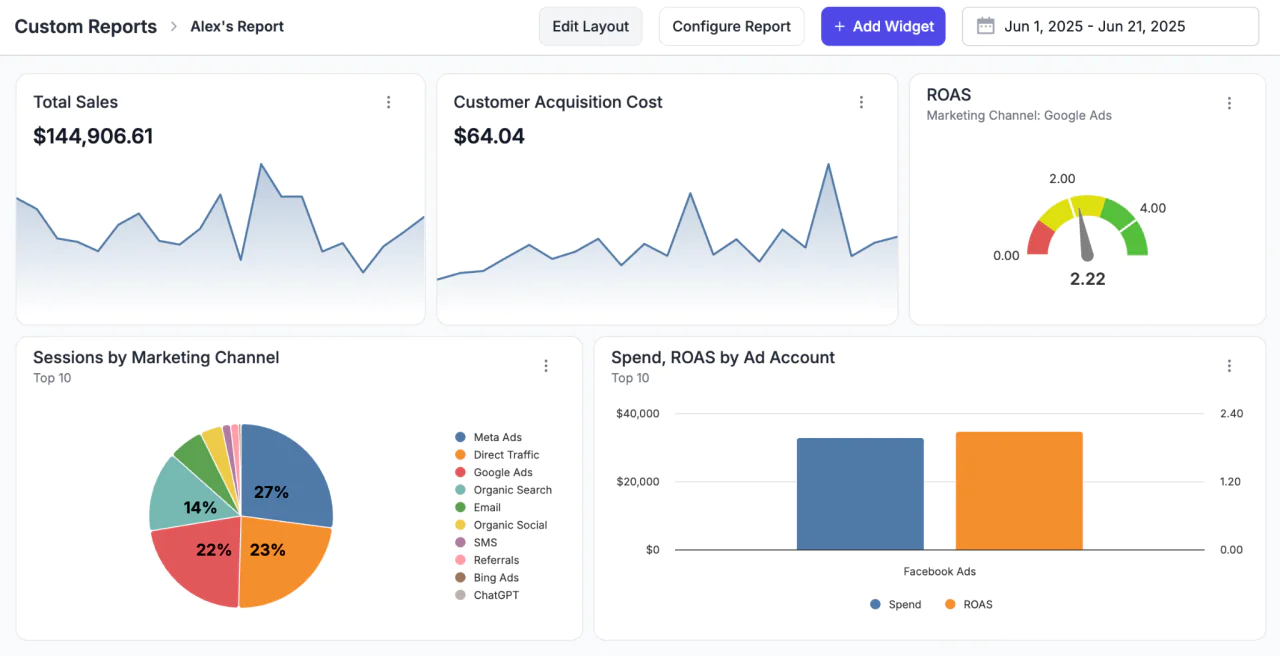Click breadcrumb chevron after Custom Reports
The height and width of the screenshot is (656, 1280).
click(173, 27)
